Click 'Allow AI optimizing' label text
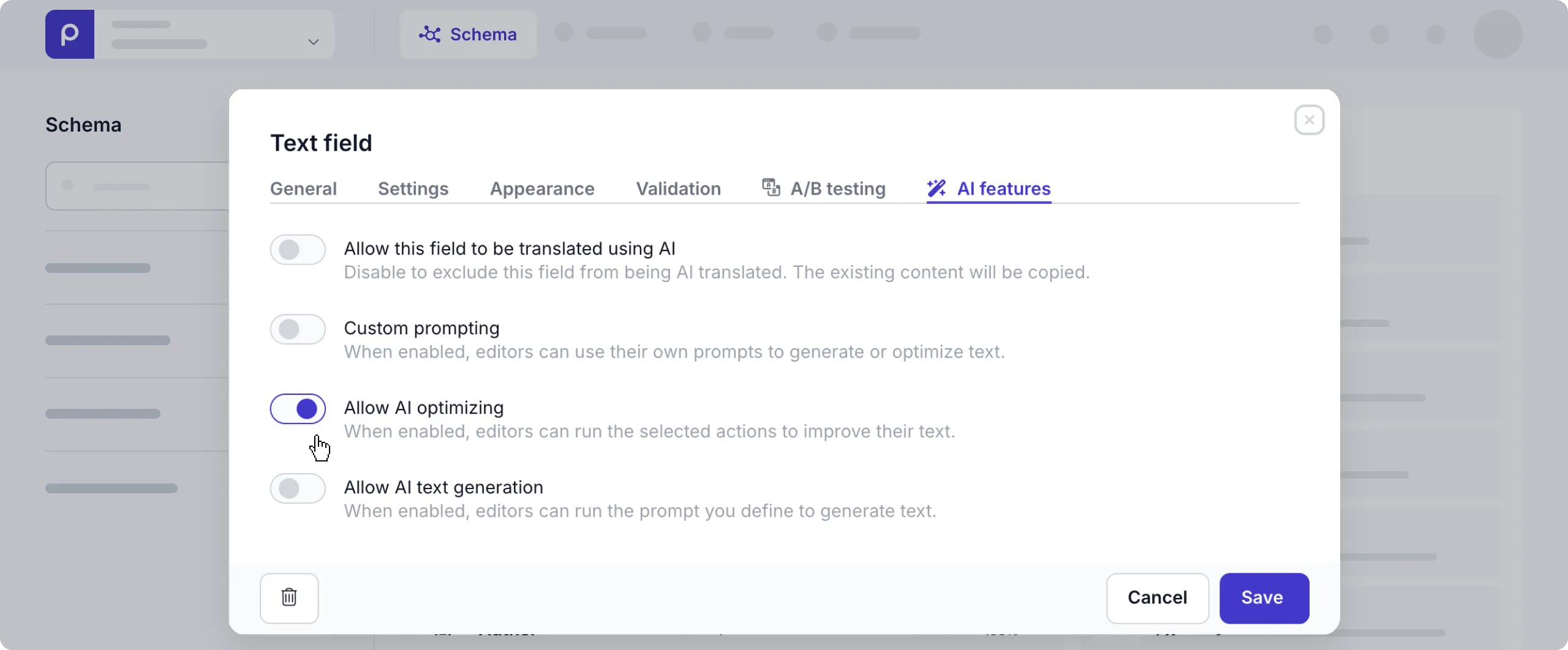 click(x=424, y=408)
